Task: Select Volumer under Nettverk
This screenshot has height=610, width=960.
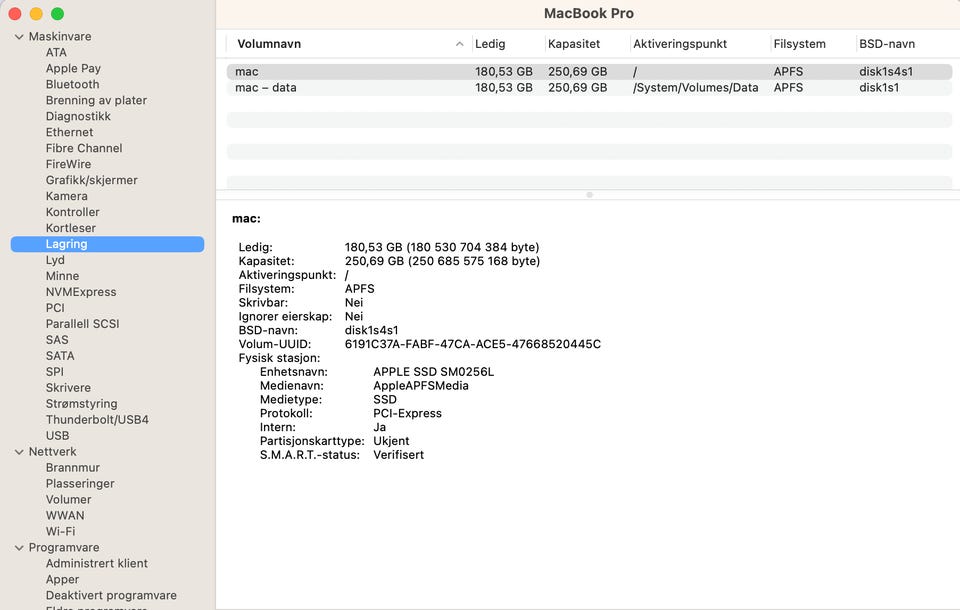Action: 68,500
